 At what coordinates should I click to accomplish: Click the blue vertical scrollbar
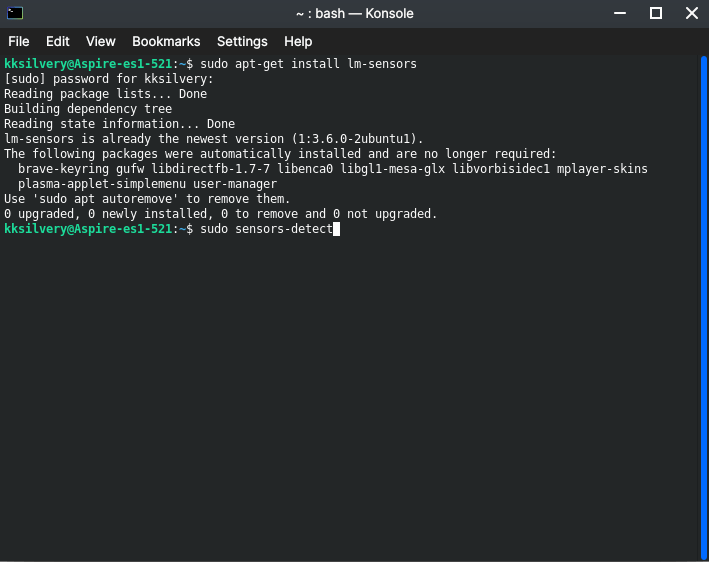(704, 307)
